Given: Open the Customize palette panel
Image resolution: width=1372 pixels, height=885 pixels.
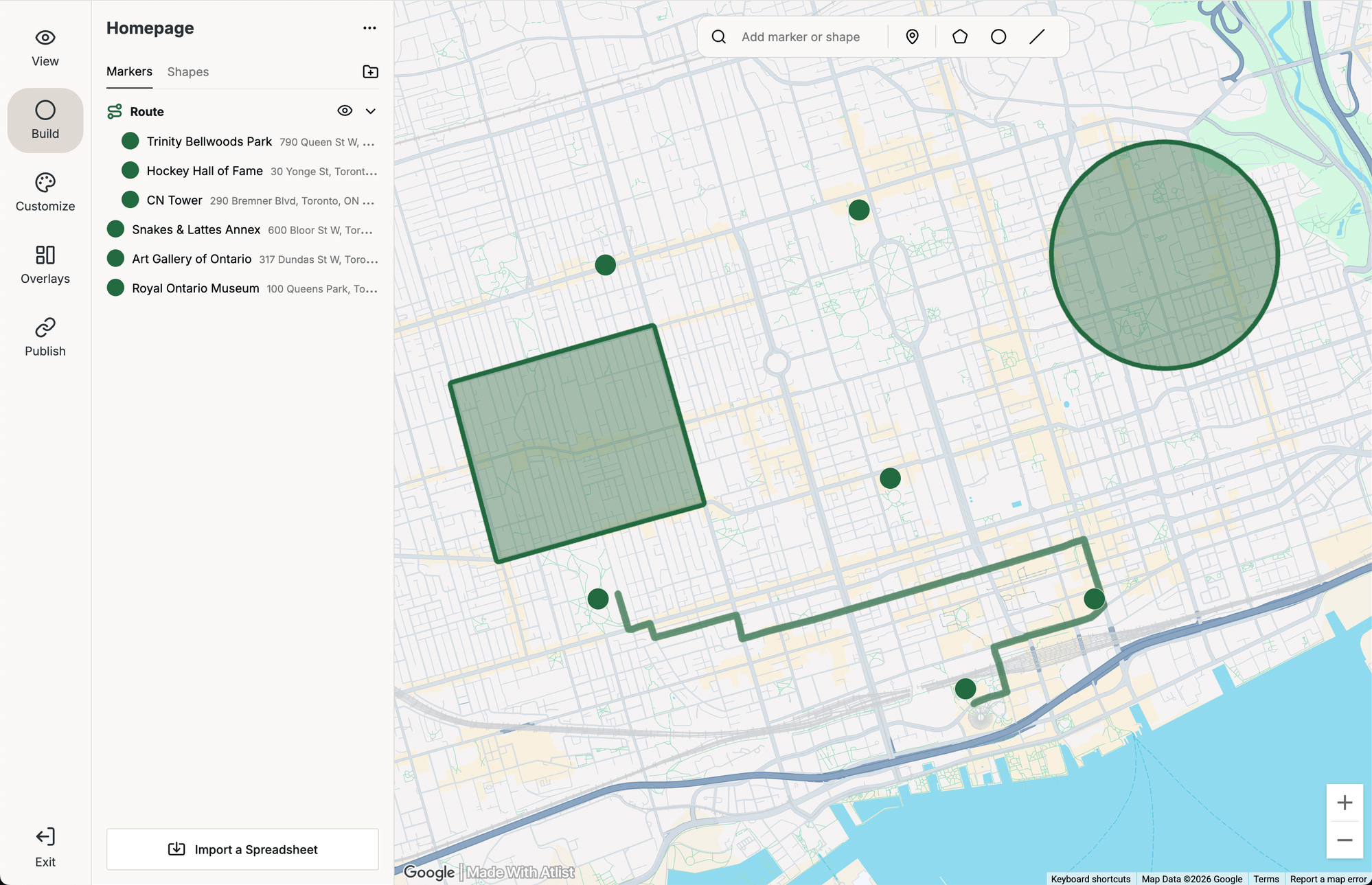Looking at the screenshot, I should pos(45,193).
